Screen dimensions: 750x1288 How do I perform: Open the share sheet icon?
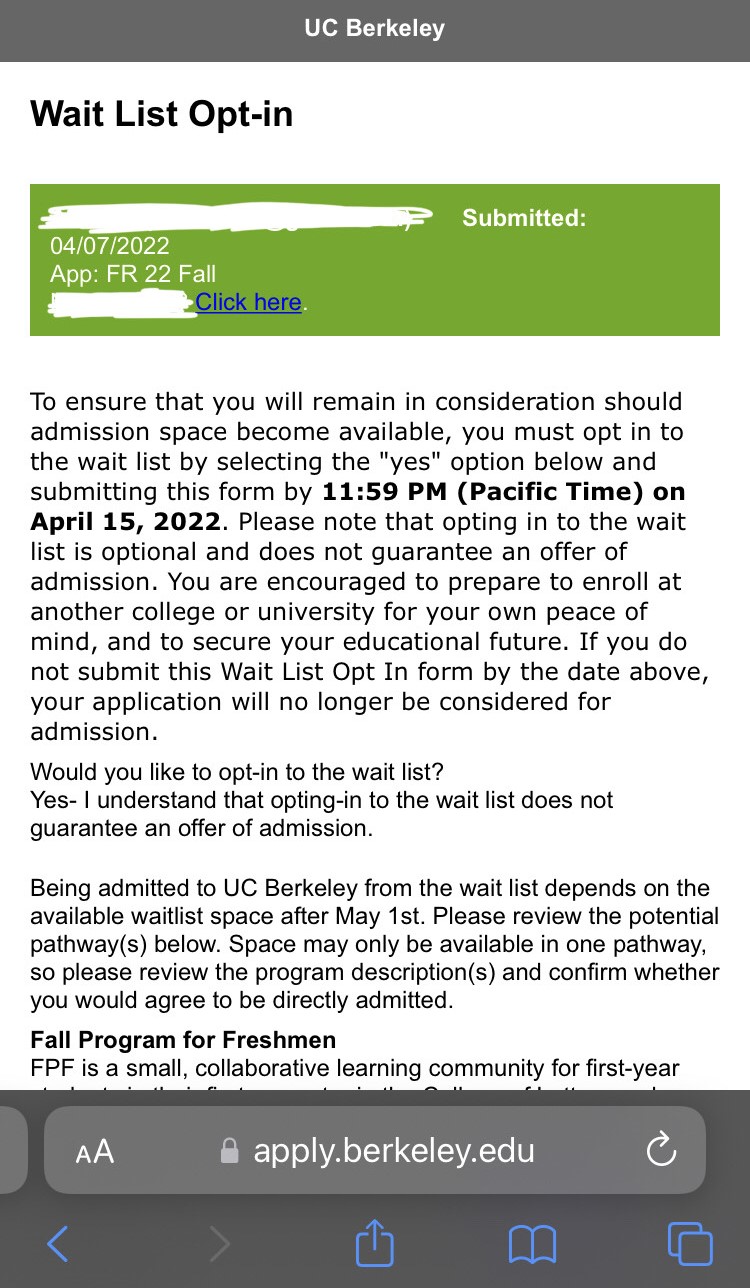tap(375, 1243)
